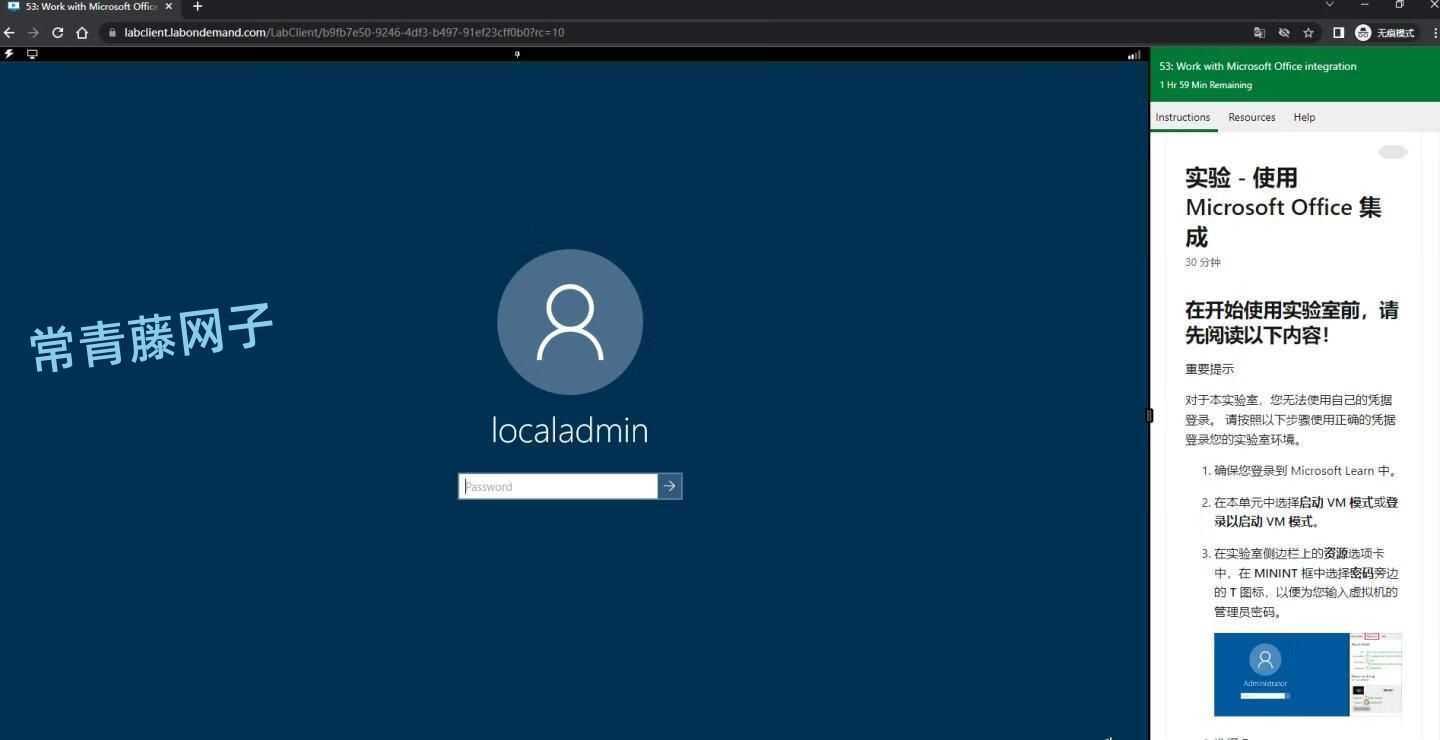Image resolution: width=1440 pixels, height=740 pixels.
Task: Click the lightning bolt commands icon
Action: tap(9, 54)
